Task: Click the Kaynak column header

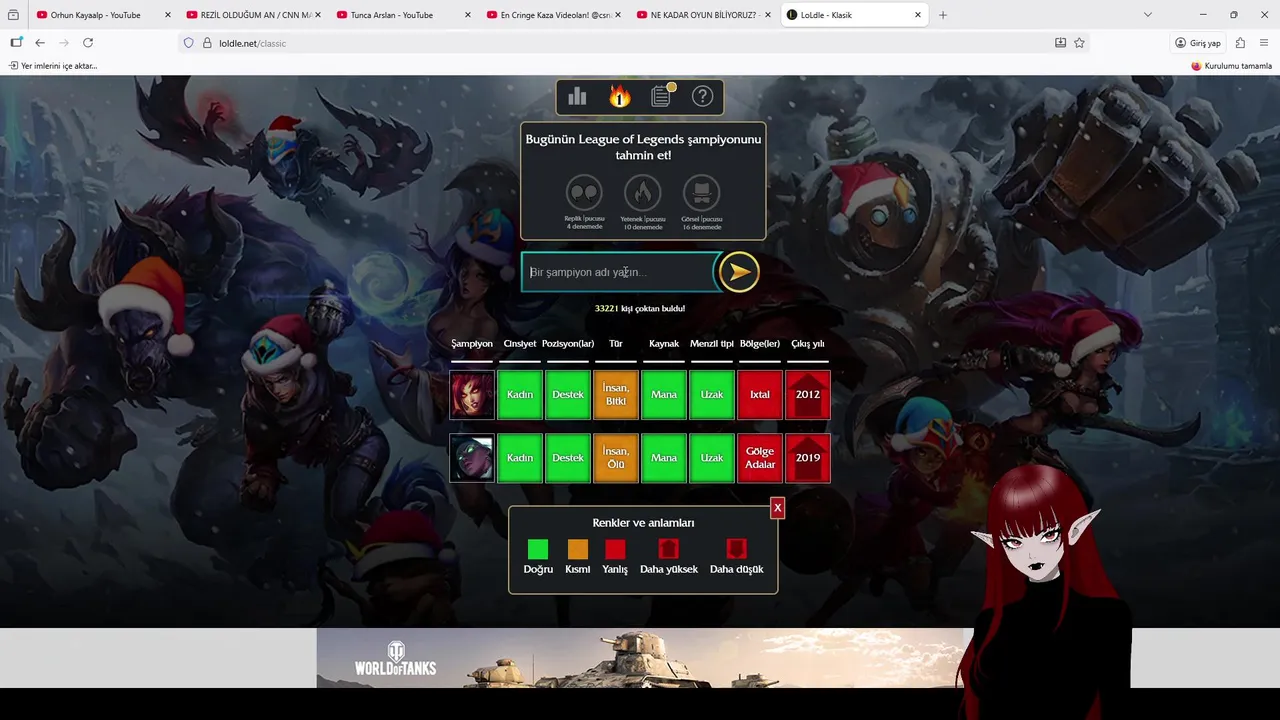Action: (x=664, y=344)
